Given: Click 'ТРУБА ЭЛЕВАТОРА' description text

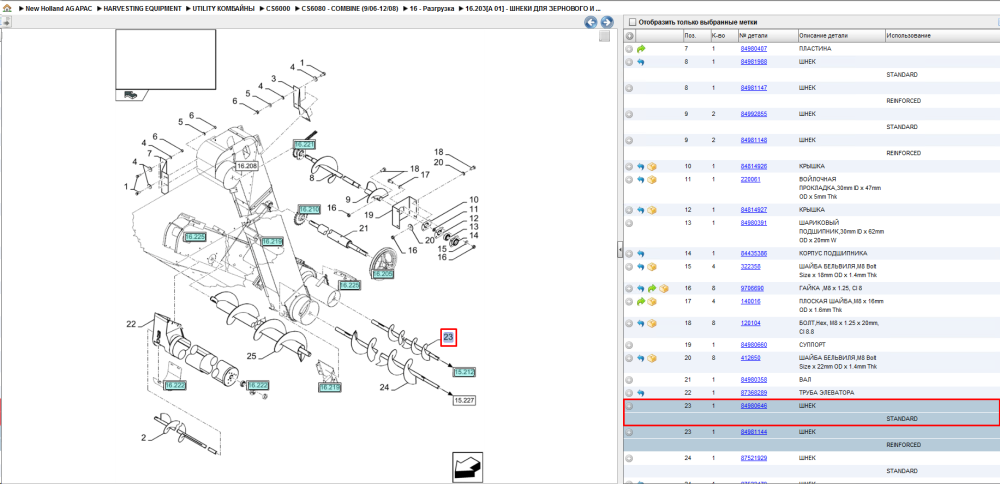Looking at the screenshot, I should [x=826, y=393].
